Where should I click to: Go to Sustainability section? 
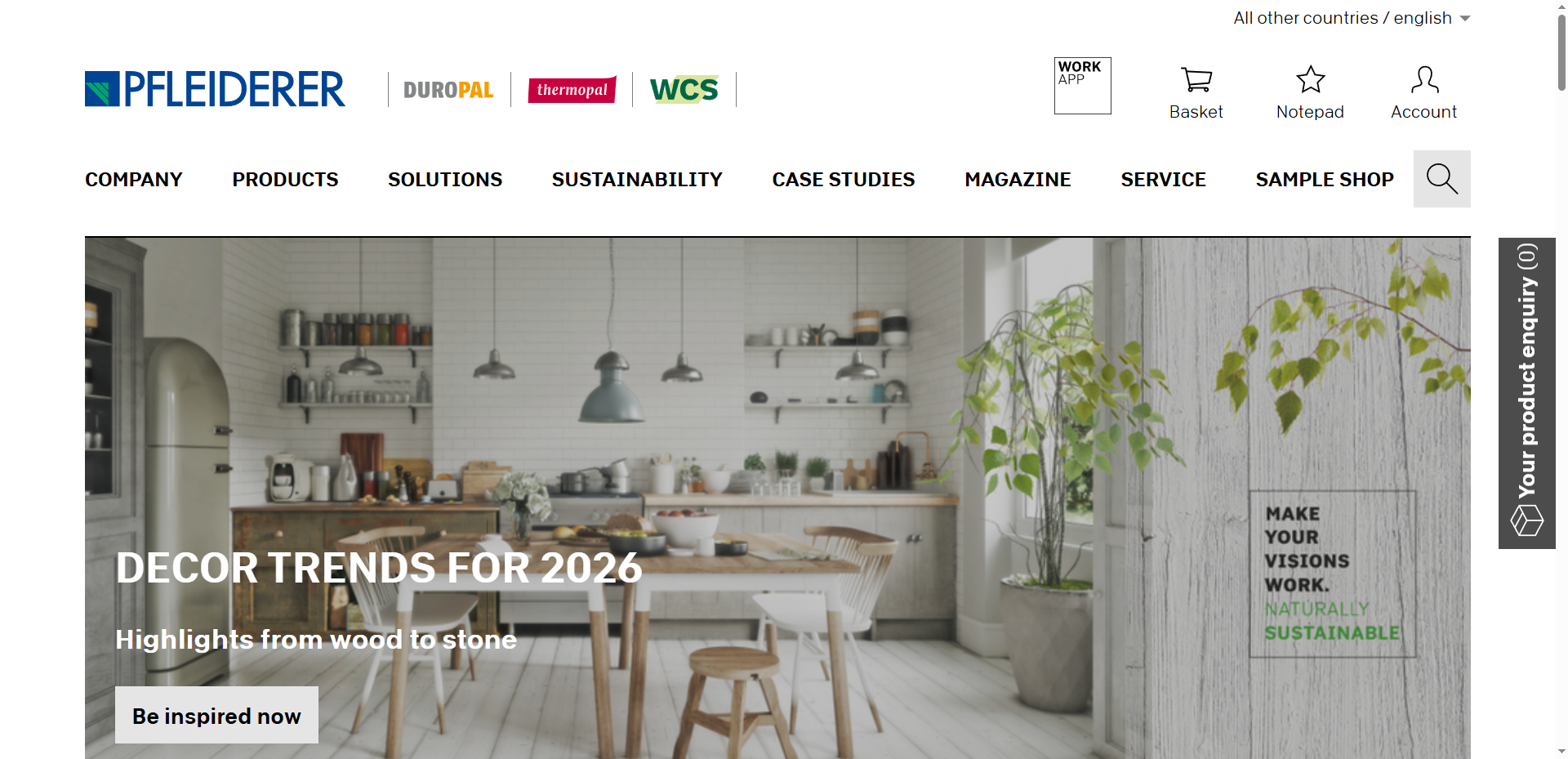[637, 180]
